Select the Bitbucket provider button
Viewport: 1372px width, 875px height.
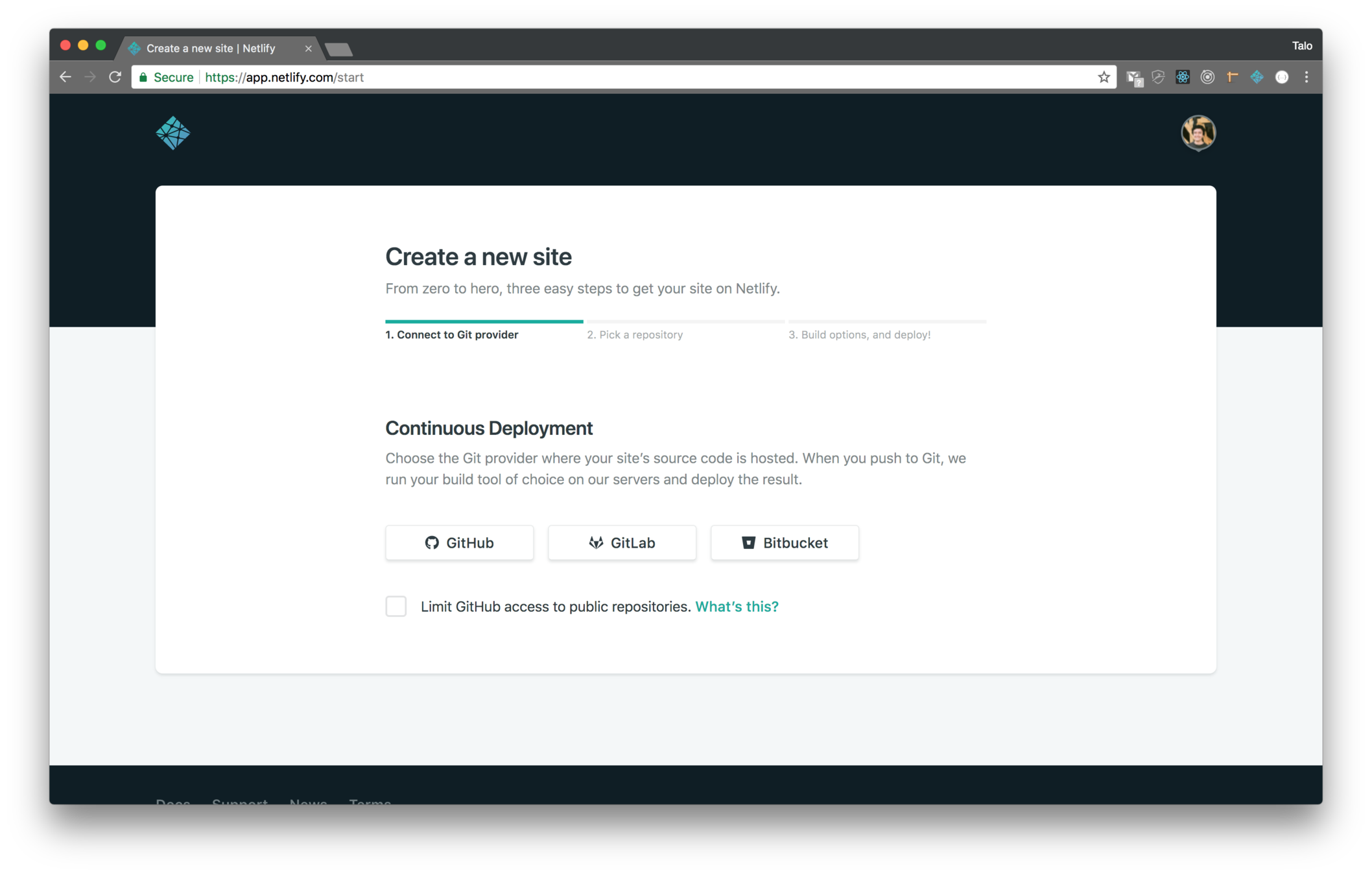point(785,542)
